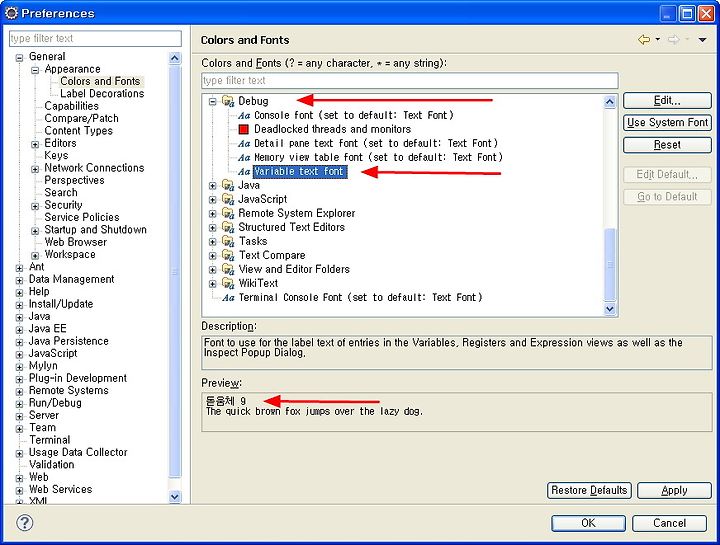Expand the Tasks category
720x545 pixels.
tap(212, 242)
